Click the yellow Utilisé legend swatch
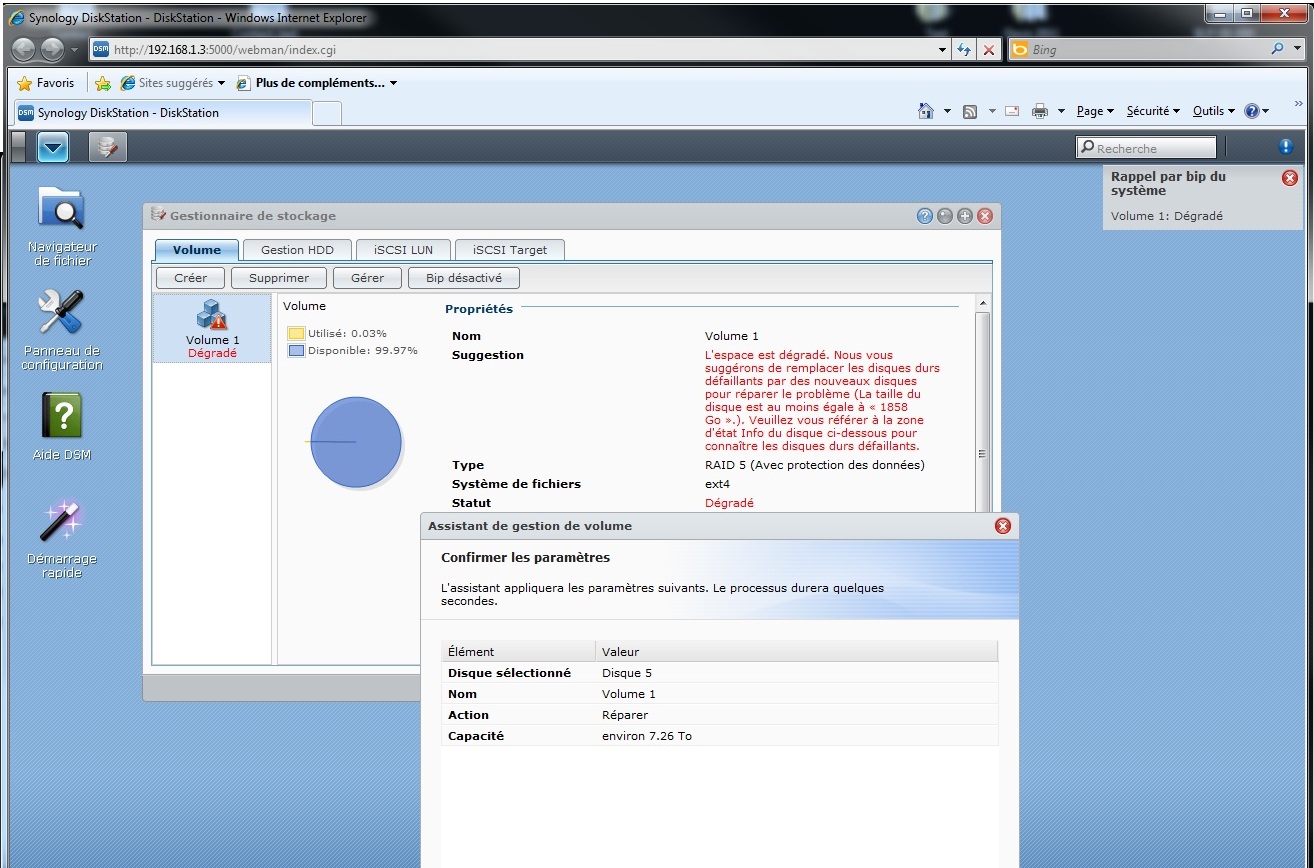1314x868 pixels. (x=296, y=333)
